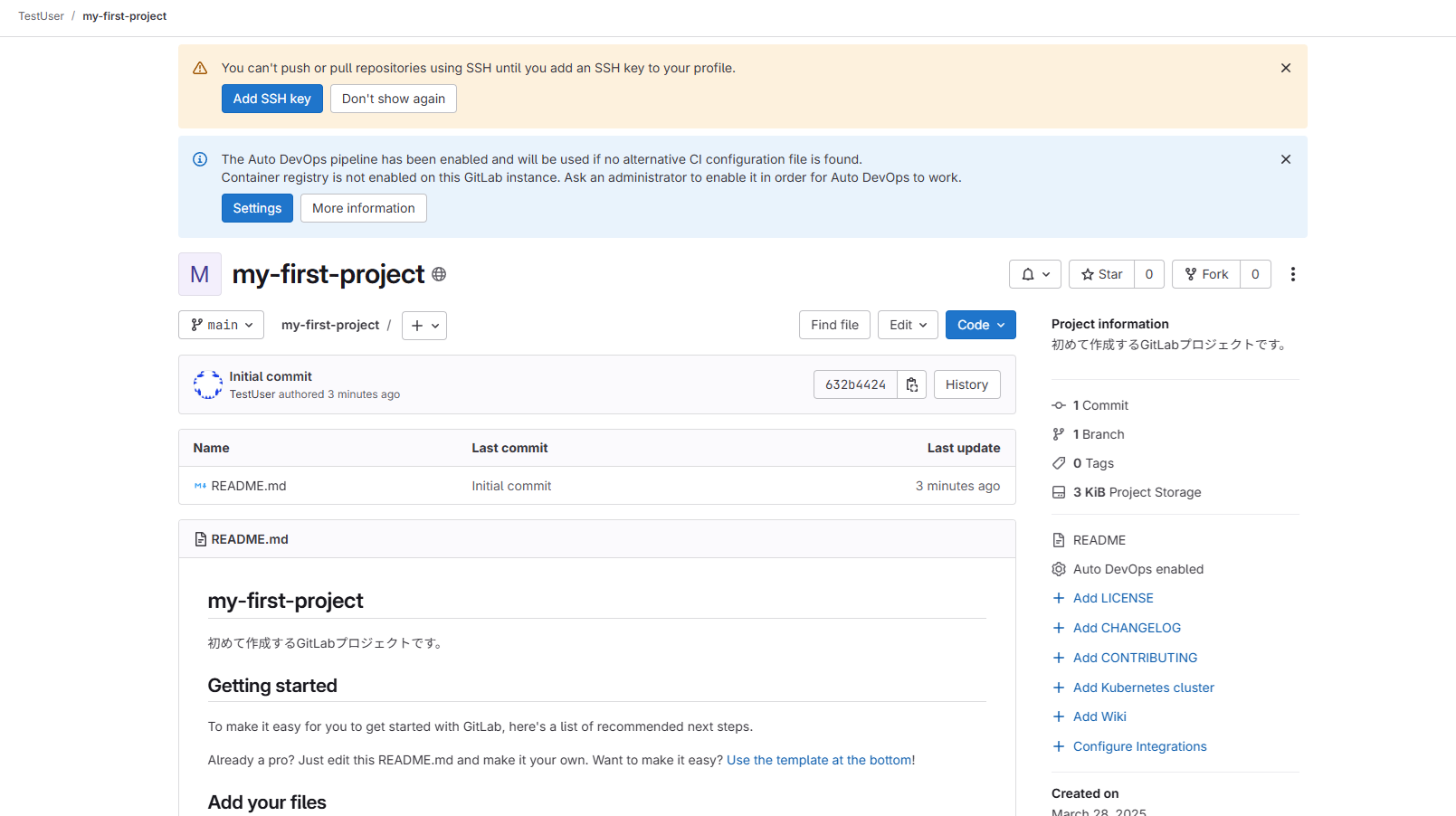The height and width of the screenshot is (816, 1456).
Task: Click the Find file button
Action: pyautogui.click(x=834, y=325)
